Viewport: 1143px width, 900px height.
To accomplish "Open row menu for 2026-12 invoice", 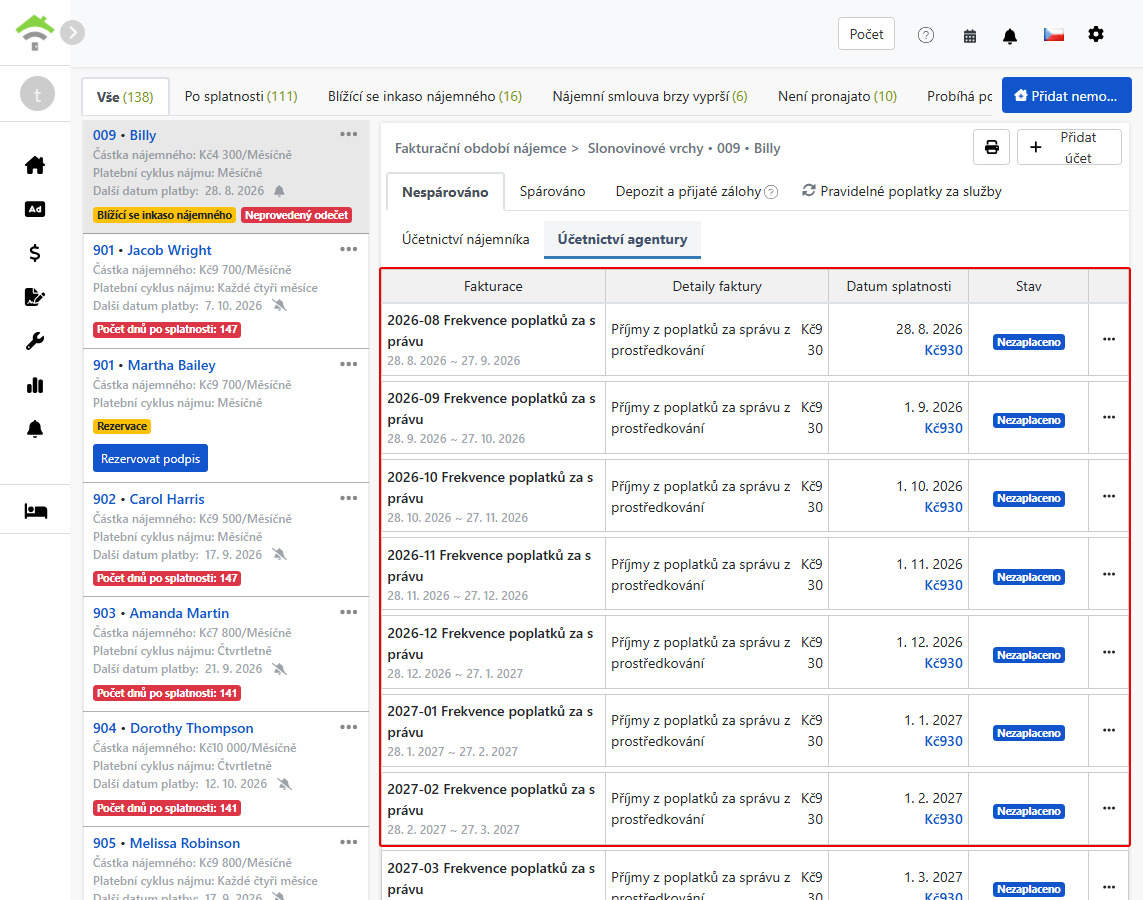I will (x=1109, y=652).
